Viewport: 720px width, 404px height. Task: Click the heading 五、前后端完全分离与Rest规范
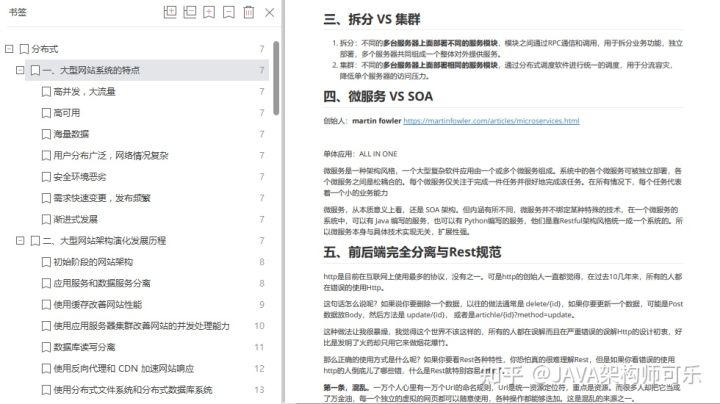tap(412, 252)
